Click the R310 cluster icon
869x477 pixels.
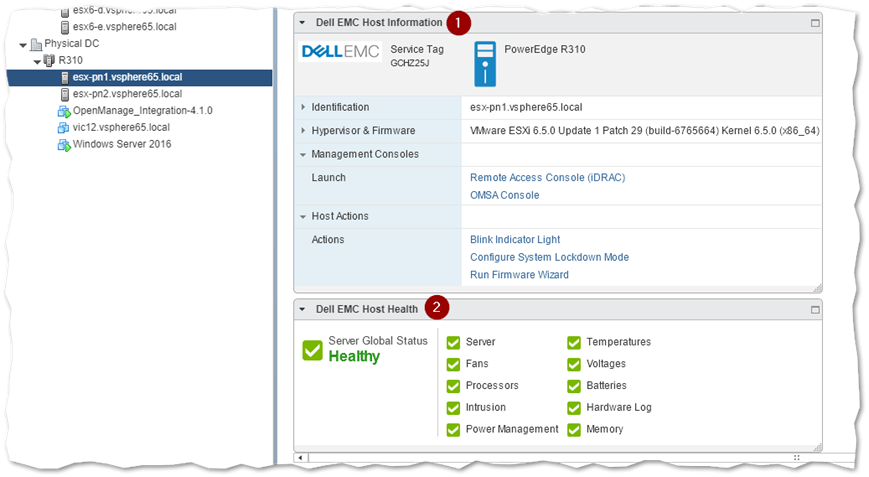[49, 60]
